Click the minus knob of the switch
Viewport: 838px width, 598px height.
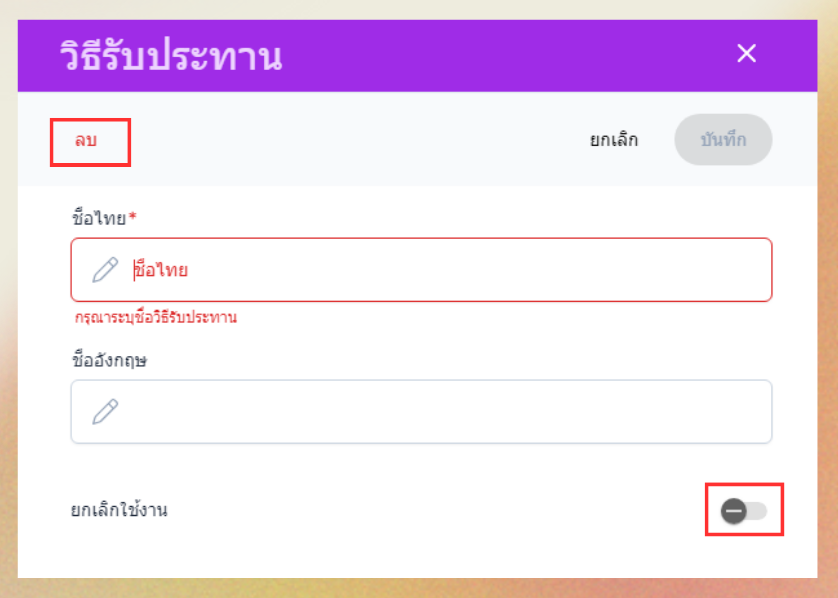[x=734, y=511]
